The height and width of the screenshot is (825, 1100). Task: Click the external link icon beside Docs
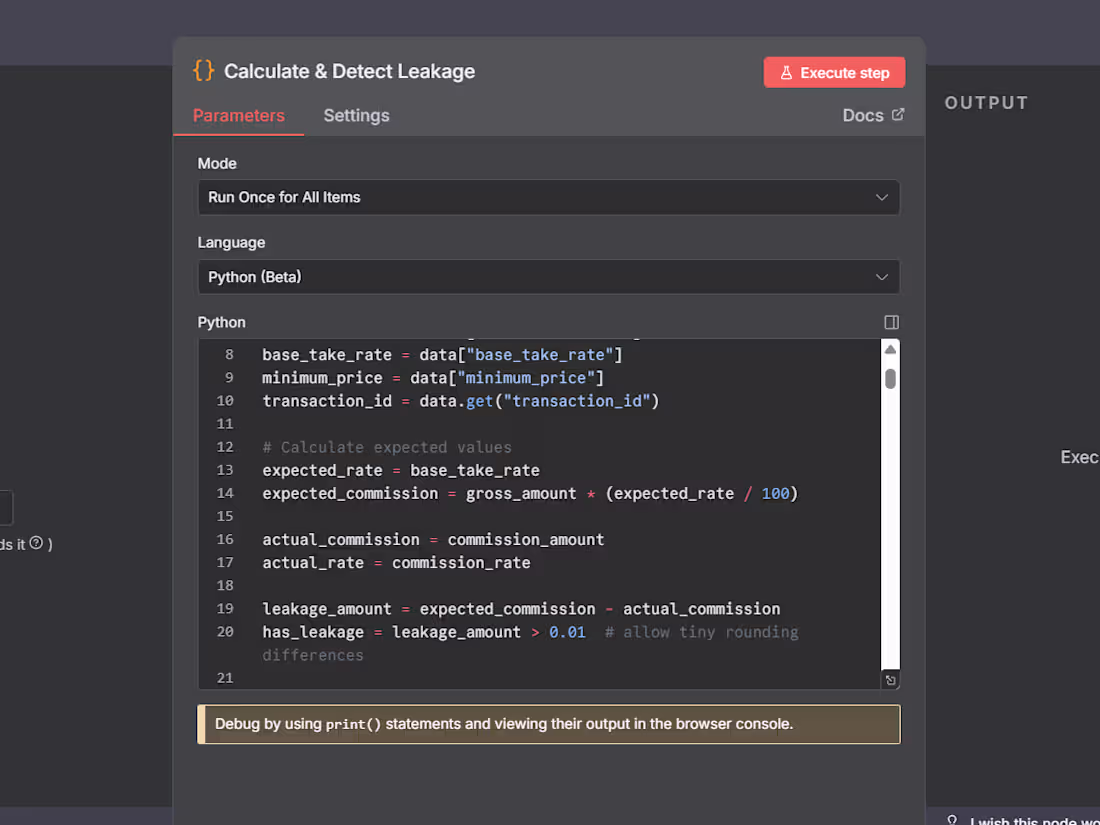coord(898,114)
